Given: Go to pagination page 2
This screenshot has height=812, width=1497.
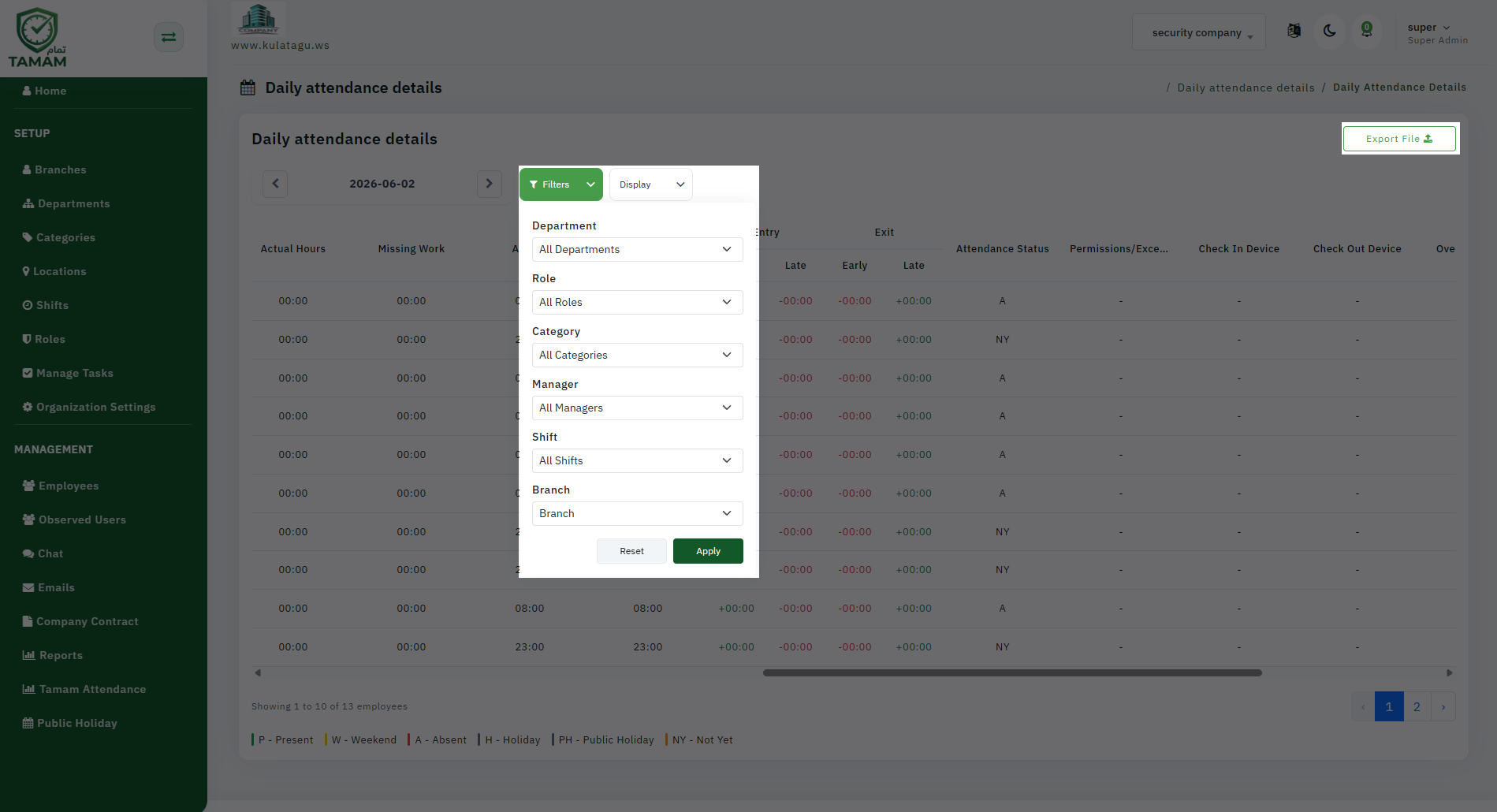Looking at the screenshot, I should 1417,706.
